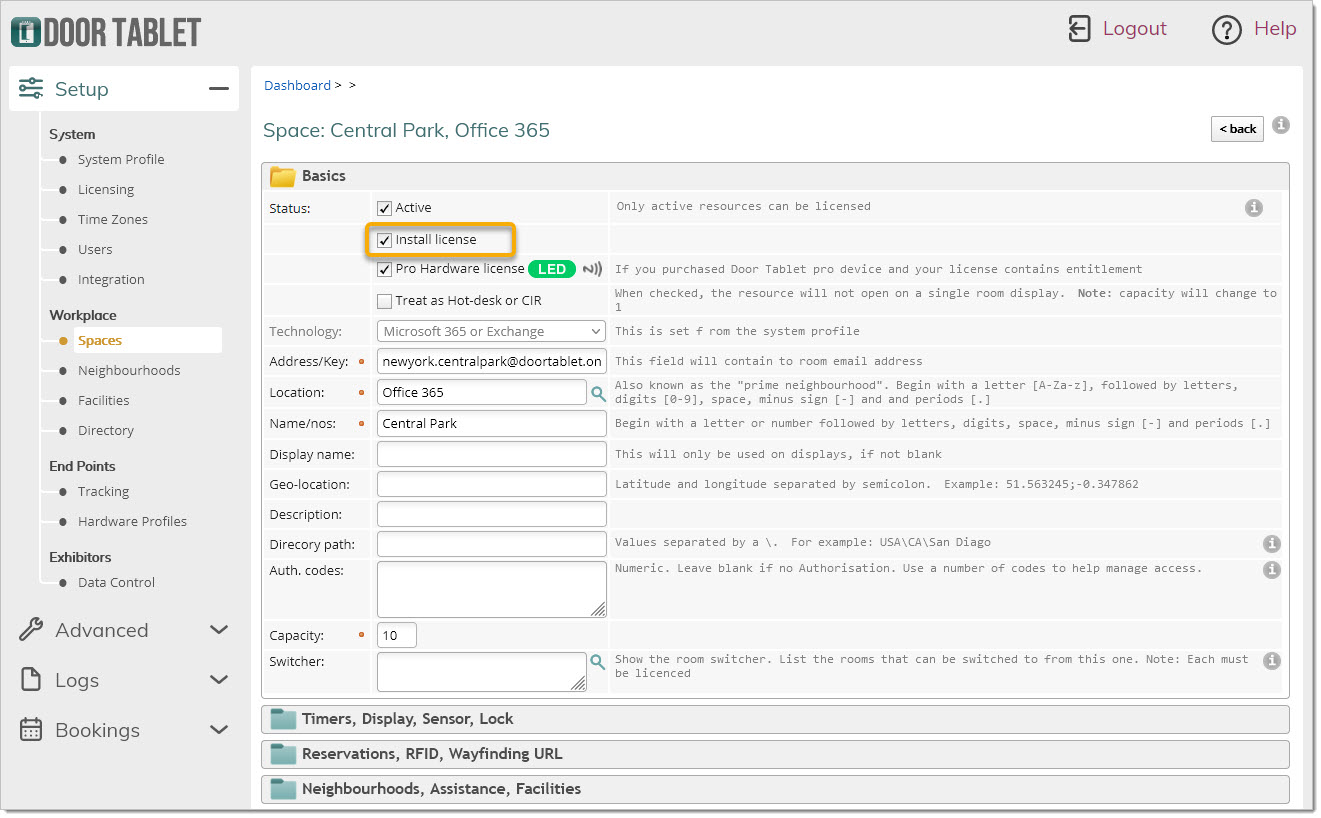
Task: Click the Timers, Display, Sensor, Lock folder icon
Action: [283, 720]
